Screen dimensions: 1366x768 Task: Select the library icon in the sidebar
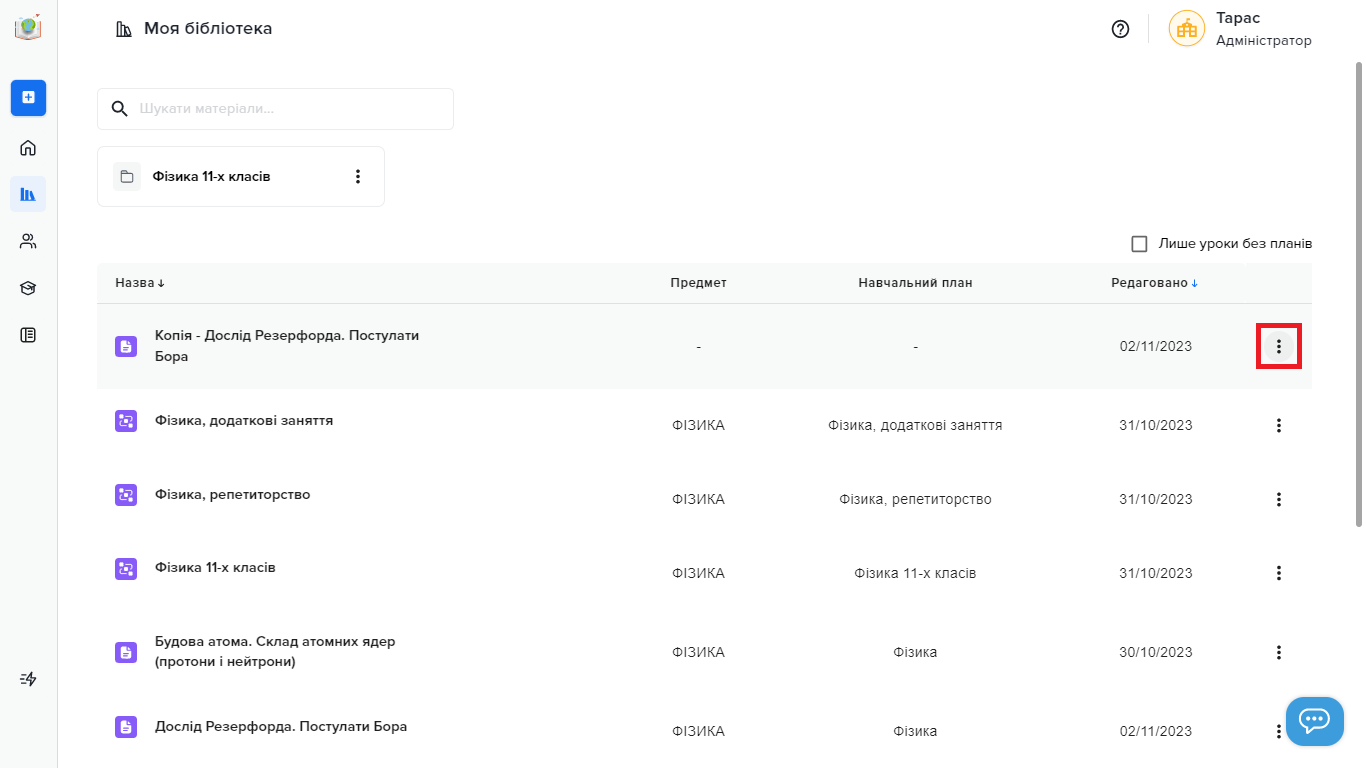point(28,194)
